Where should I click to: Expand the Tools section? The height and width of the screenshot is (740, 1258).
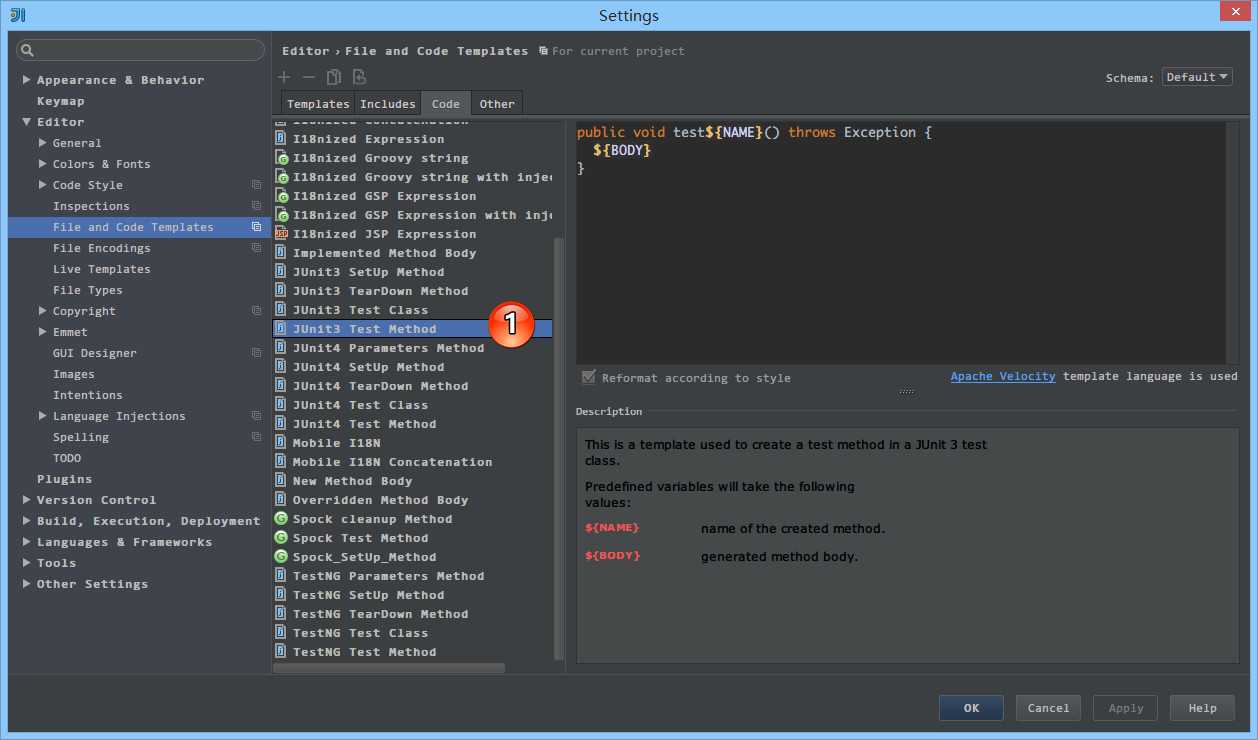27,563
